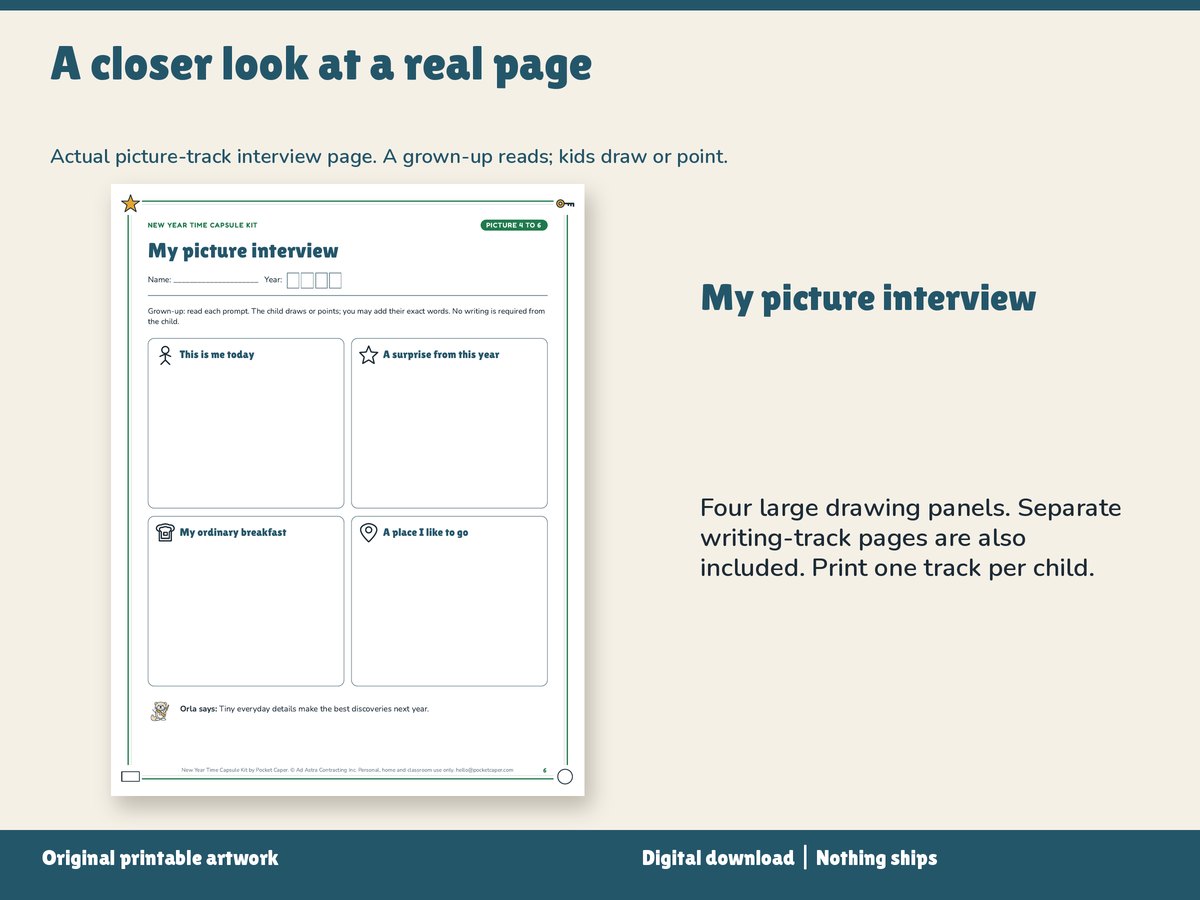Click the A surprise from this year label
The width and height of the screenshot is (1200, 900).
(441, 355)
